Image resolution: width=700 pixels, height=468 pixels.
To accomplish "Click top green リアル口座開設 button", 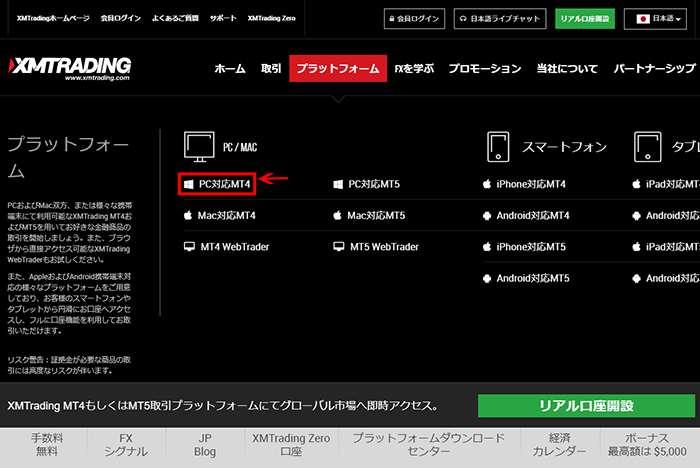I will click(x=585, y=19).
